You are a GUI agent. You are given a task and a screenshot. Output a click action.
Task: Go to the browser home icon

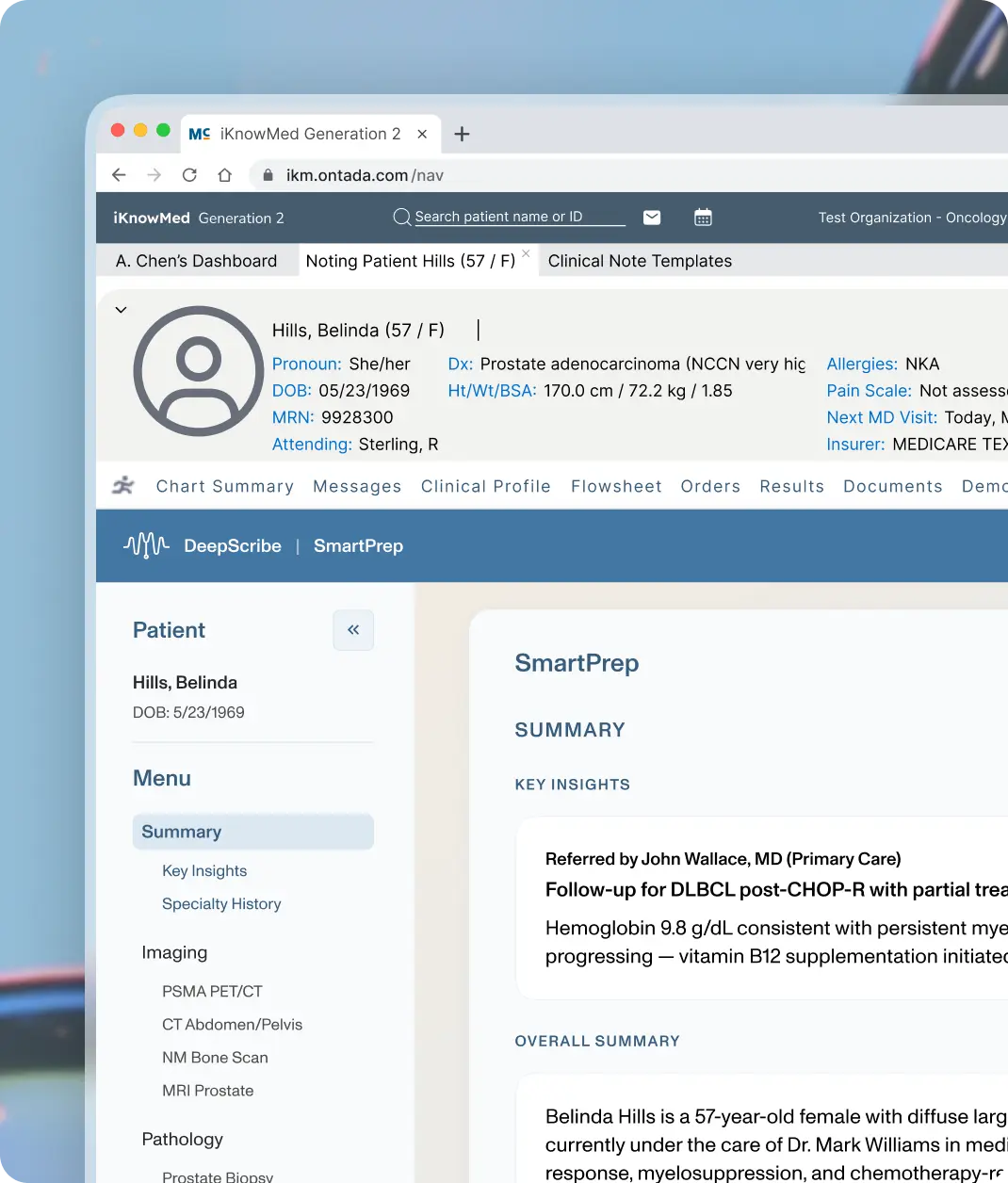tap(224, 175)
